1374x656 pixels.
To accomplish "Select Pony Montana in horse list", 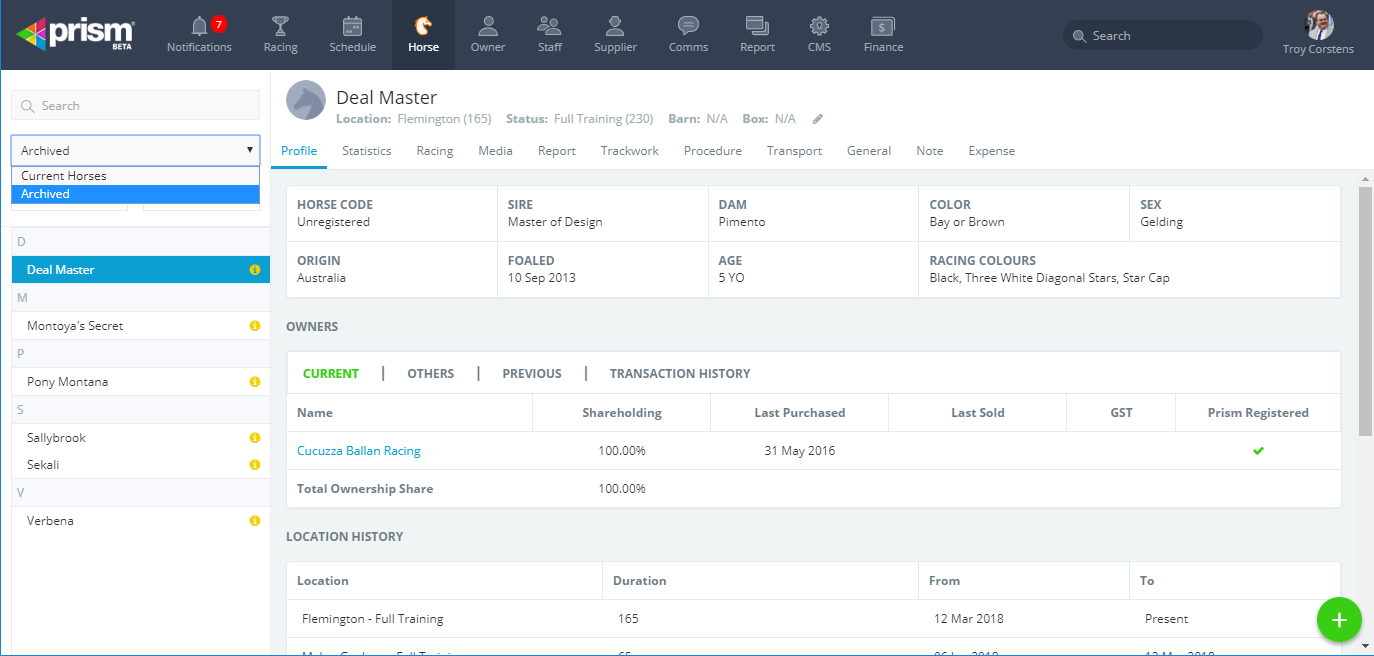I will [x=140, y=382].
